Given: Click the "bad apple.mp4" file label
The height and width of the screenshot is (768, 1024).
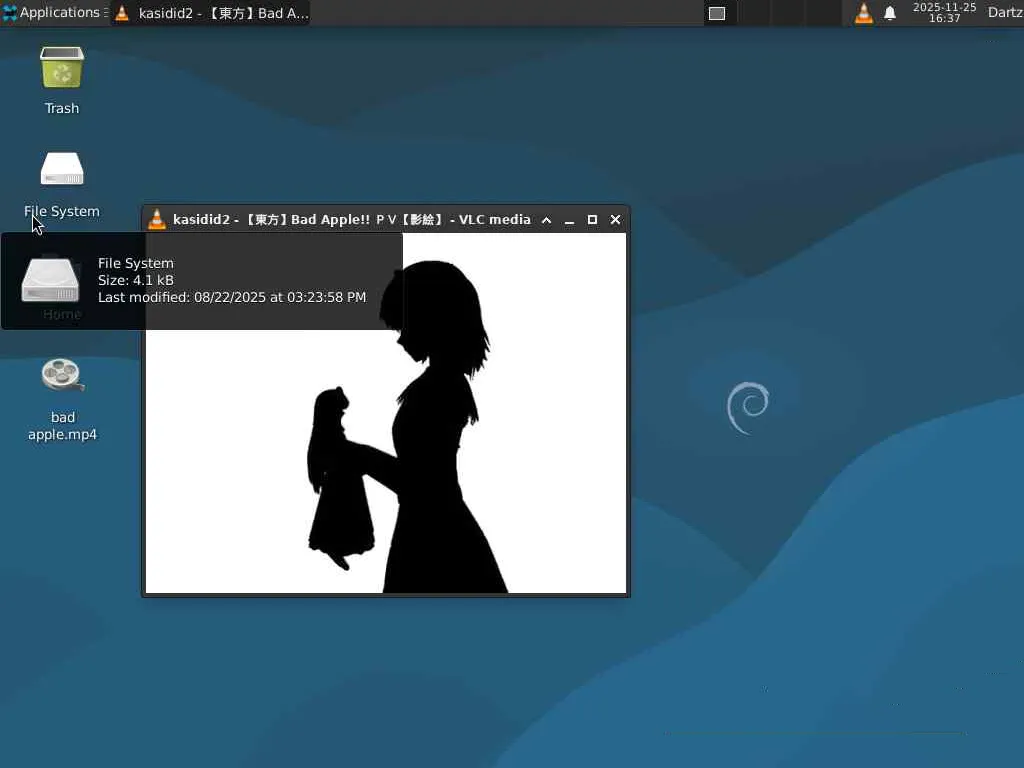Looking at the screenshot, I should pos(63,426).
